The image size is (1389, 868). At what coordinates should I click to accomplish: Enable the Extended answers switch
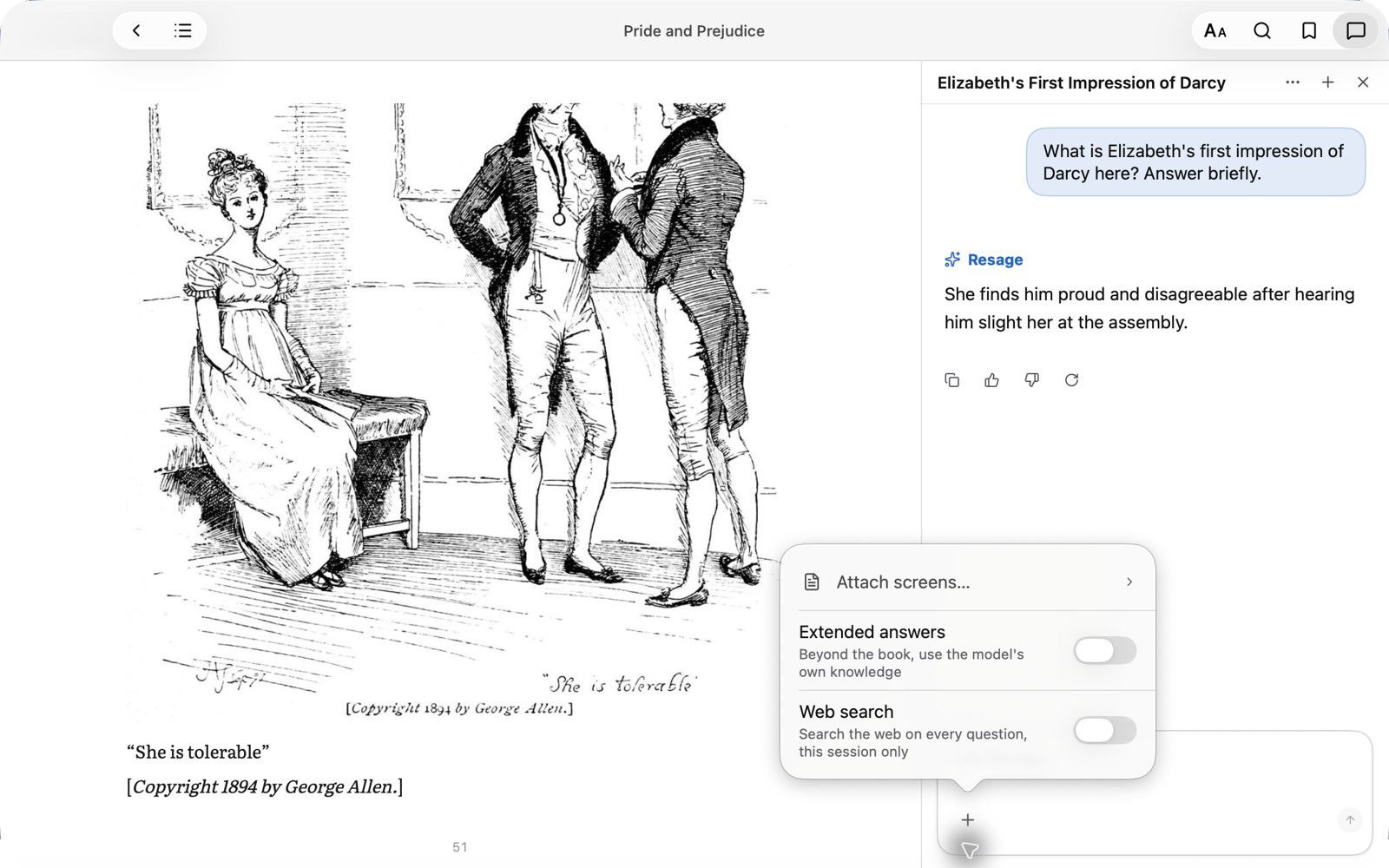pyautogui.click(x=1104, y=650)
